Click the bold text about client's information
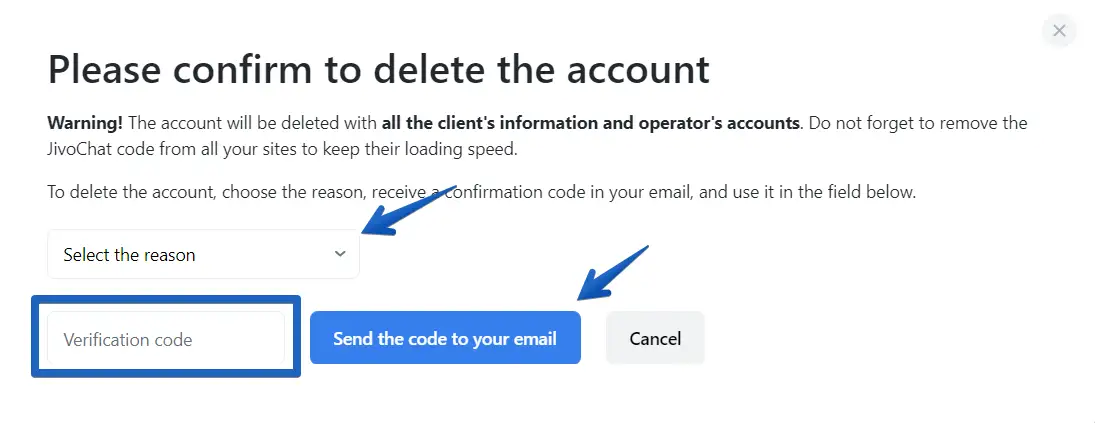The height and width of the screenshot is (423, 1095). click(591, 123)
